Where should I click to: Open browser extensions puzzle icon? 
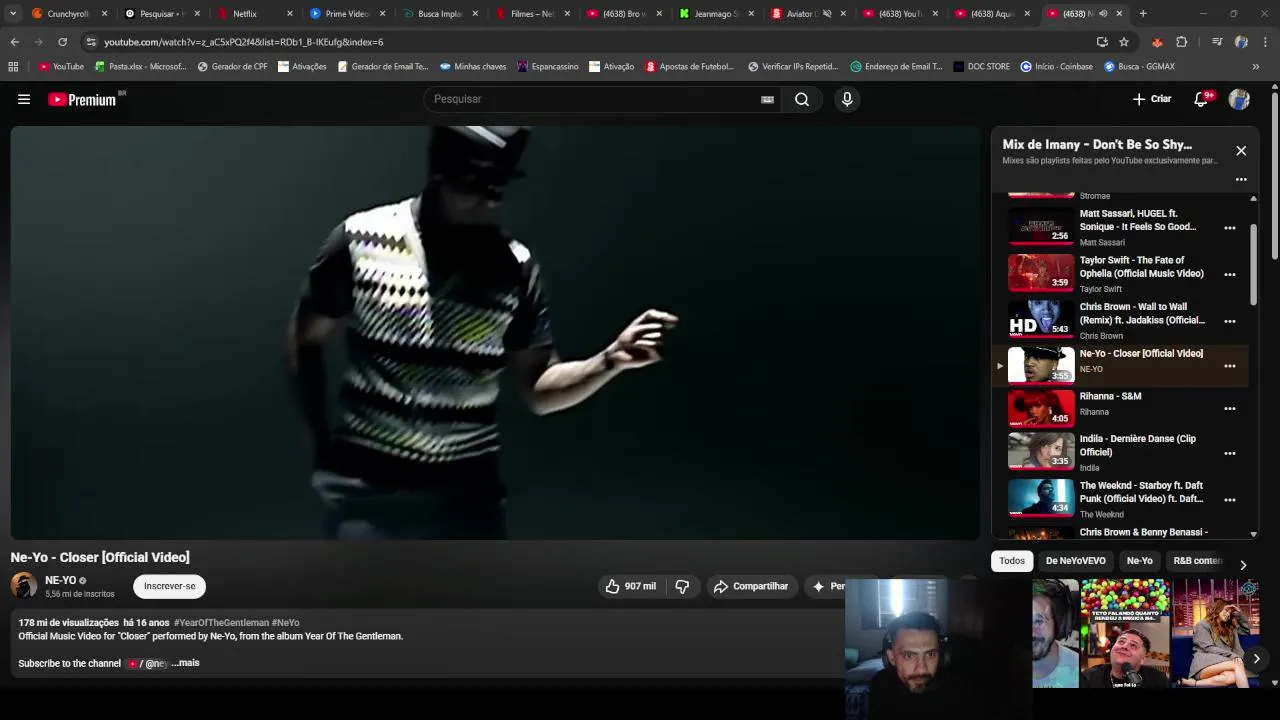tap(1181, 42)
